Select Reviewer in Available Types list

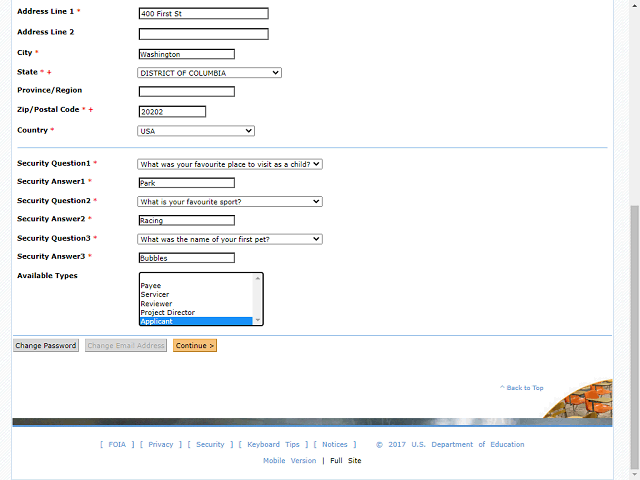click(196, 304)
